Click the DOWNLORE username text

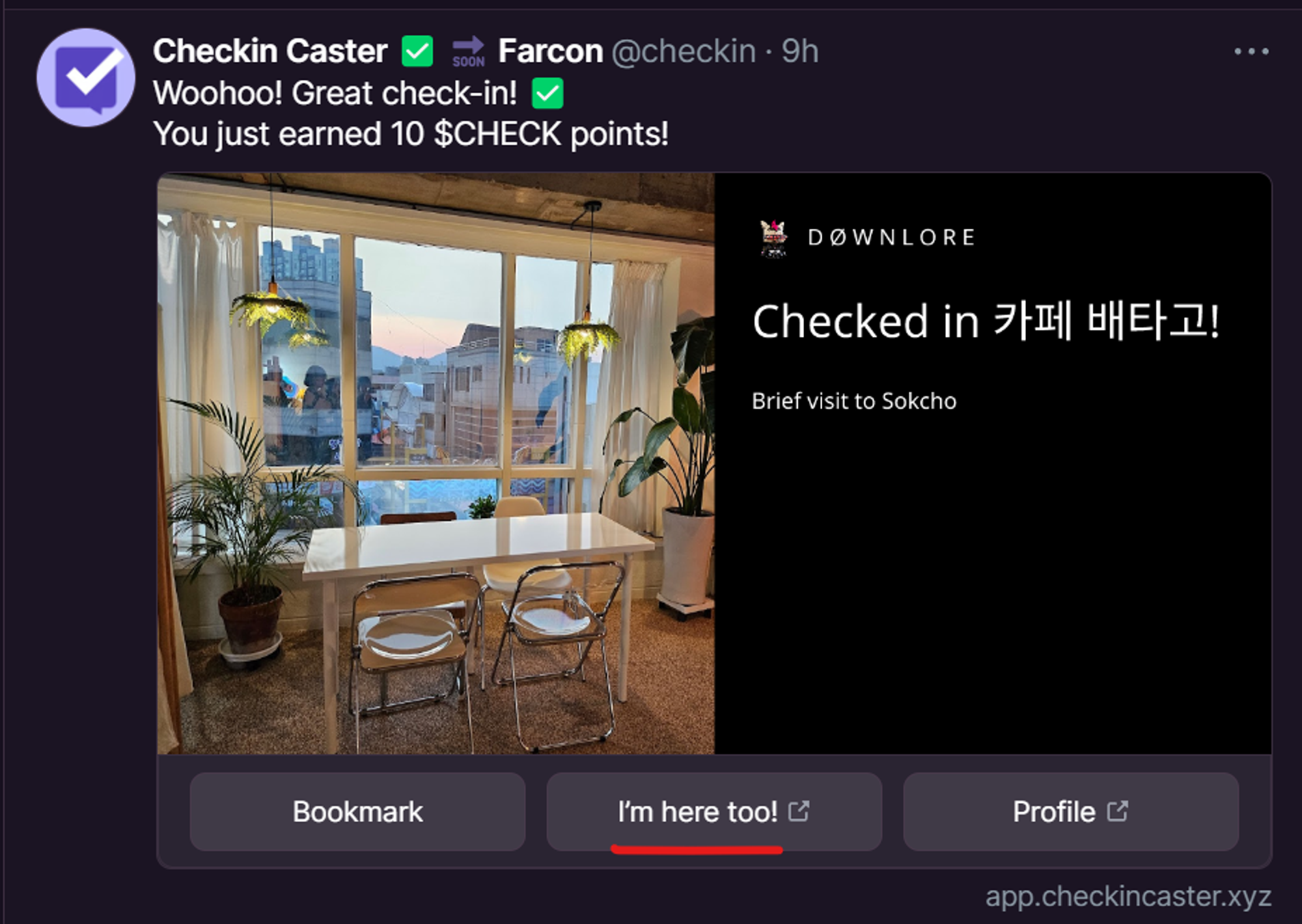click(x=891, y=238)
